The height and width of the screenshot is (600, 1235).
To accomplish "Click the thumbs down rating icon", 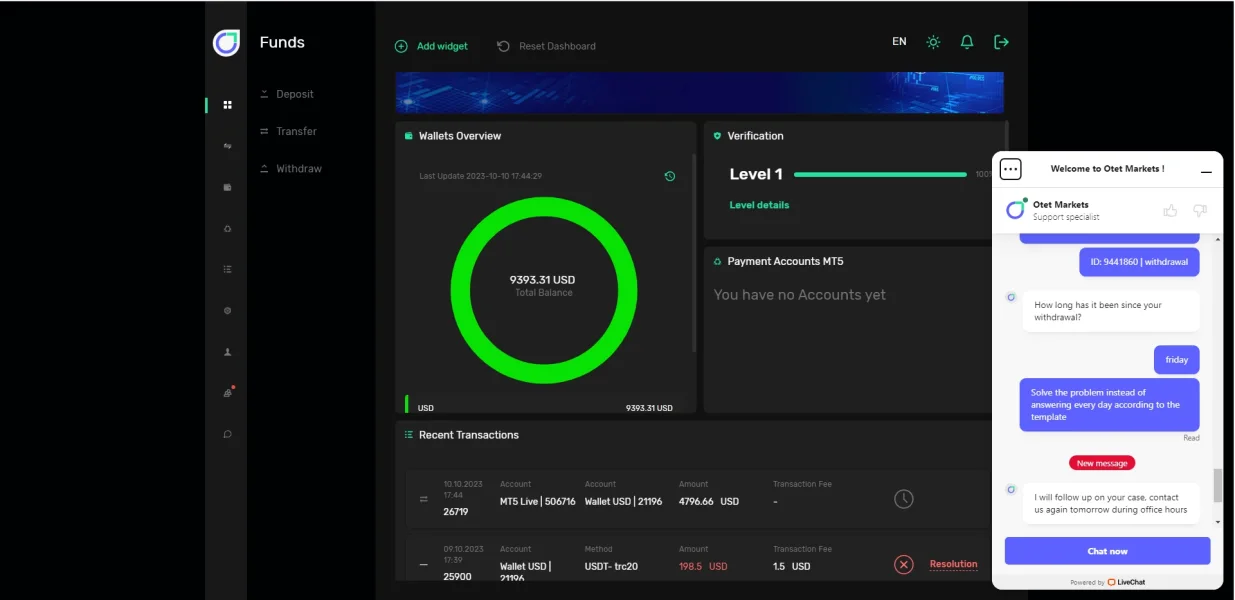I will pyautogui.click(x=1200, y=210).
